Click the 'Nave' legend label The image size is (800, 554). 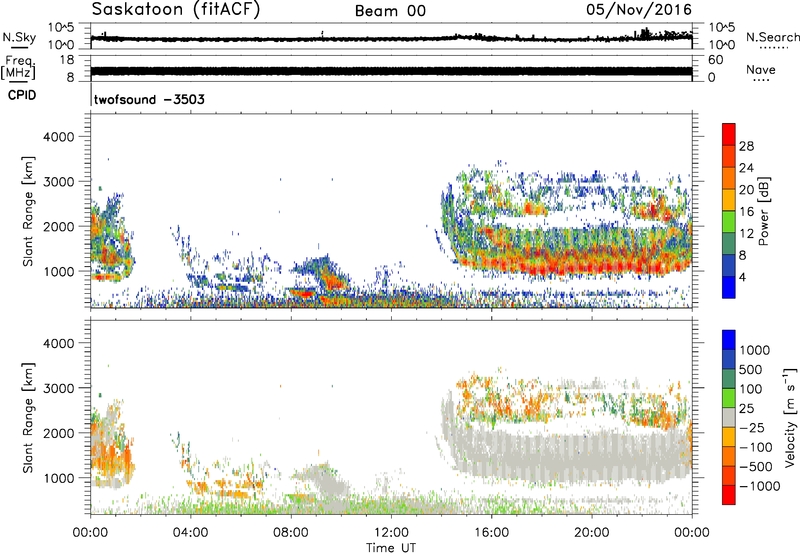click(761, 70)
